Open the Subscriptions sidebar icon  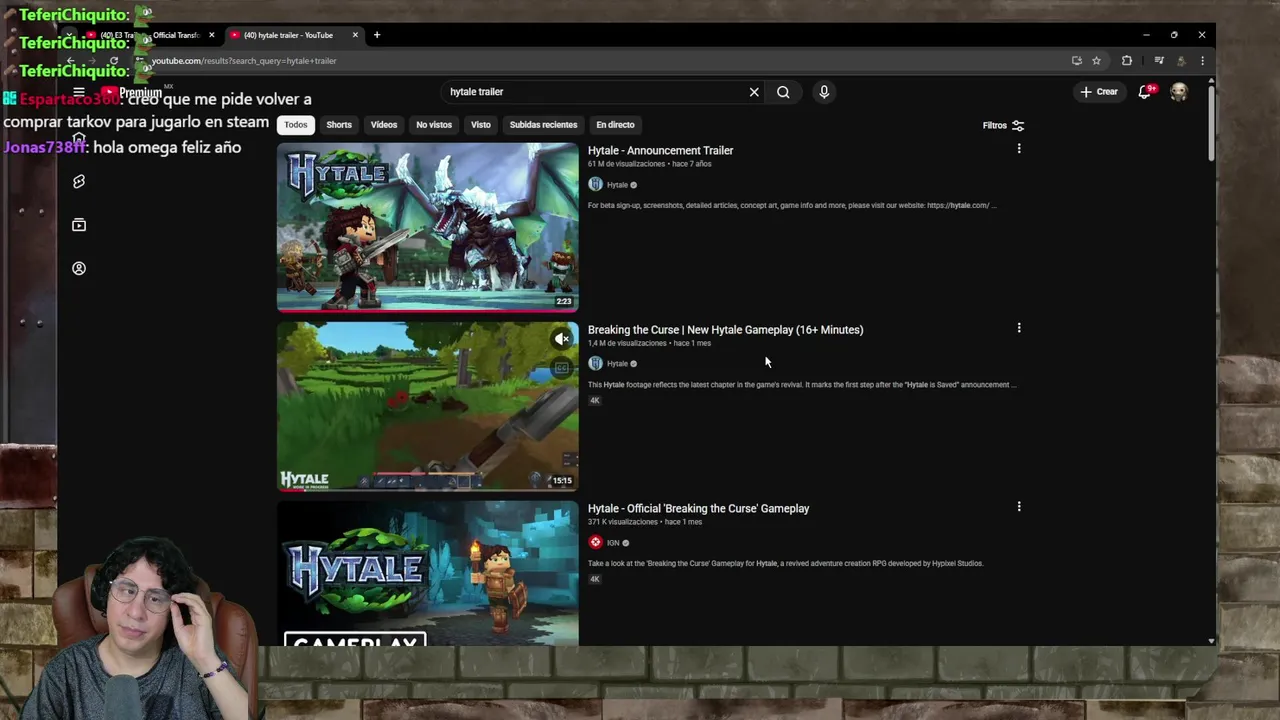tap(79, 225)
